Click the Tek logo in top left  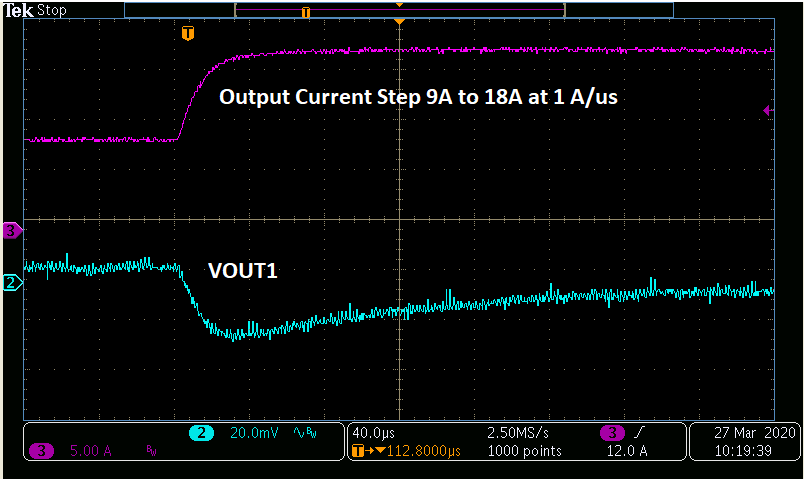click(x=18, y=10)
